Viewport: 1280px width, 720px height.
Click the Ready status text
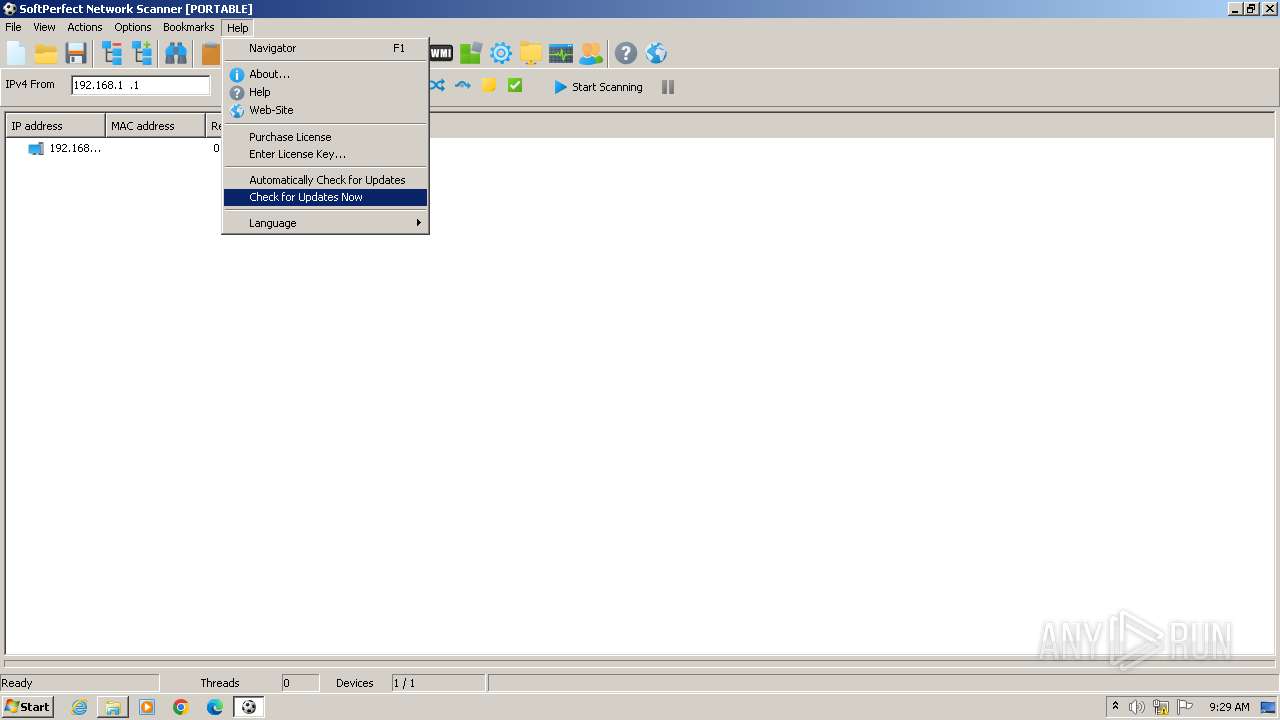tap(17, 683)
